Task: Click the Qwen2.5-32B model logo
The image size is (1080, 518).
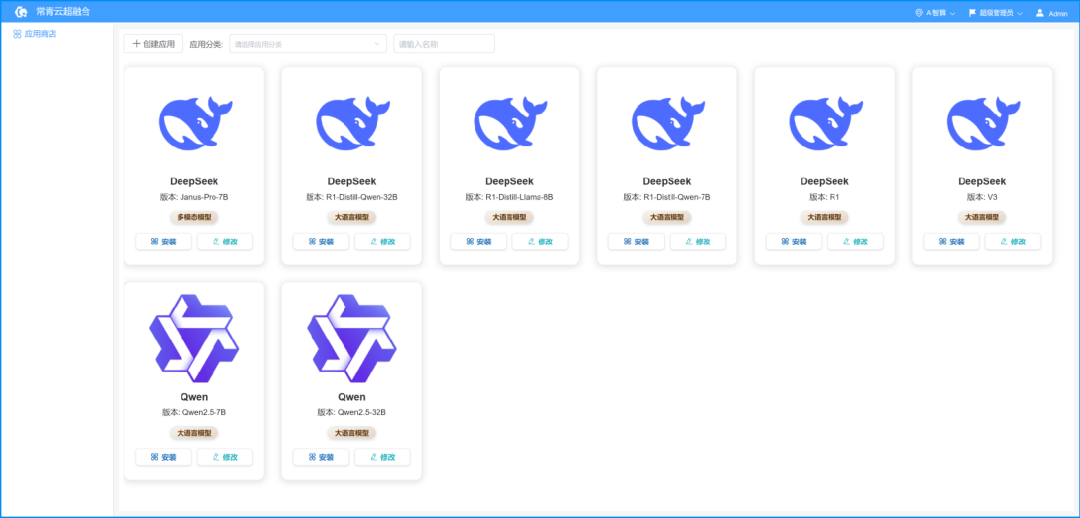Action: (352, 339)
